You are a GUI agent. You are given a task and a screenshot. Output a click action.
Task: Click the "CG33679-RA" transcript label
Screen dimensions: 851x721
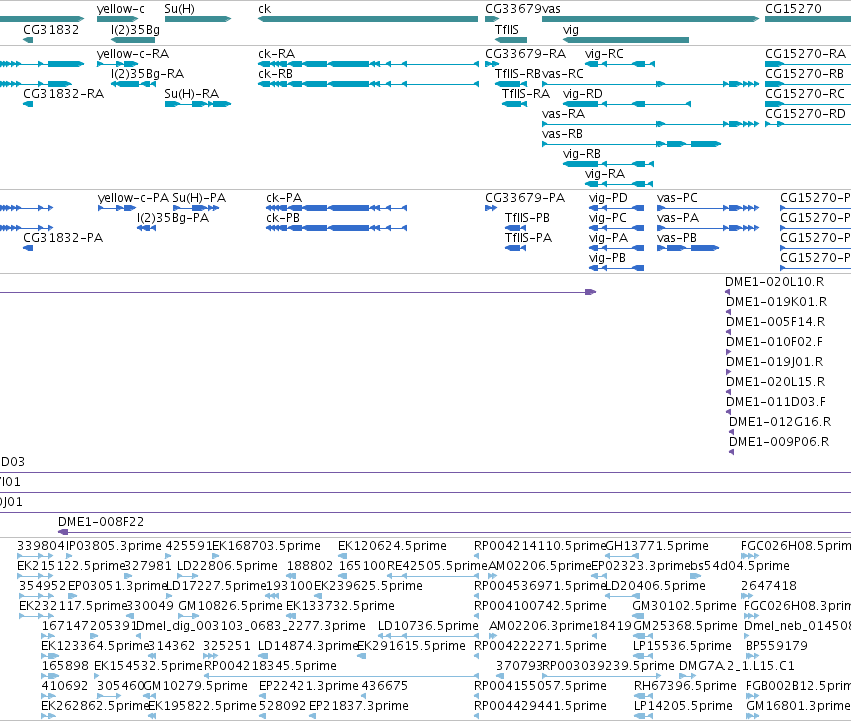point(525,54)
